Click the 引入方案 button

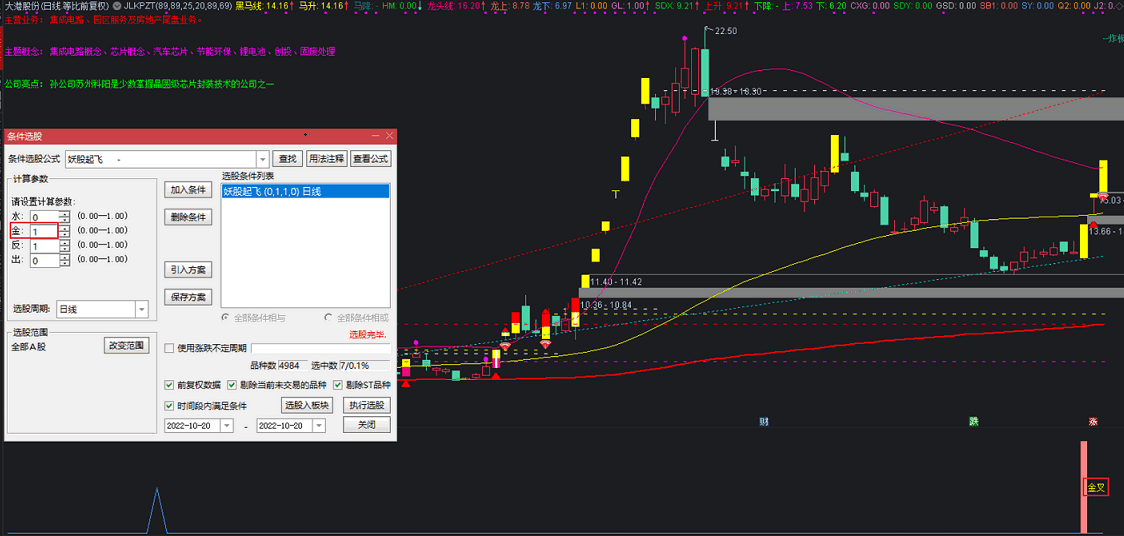pyautogui.click(x=188, y=270)
